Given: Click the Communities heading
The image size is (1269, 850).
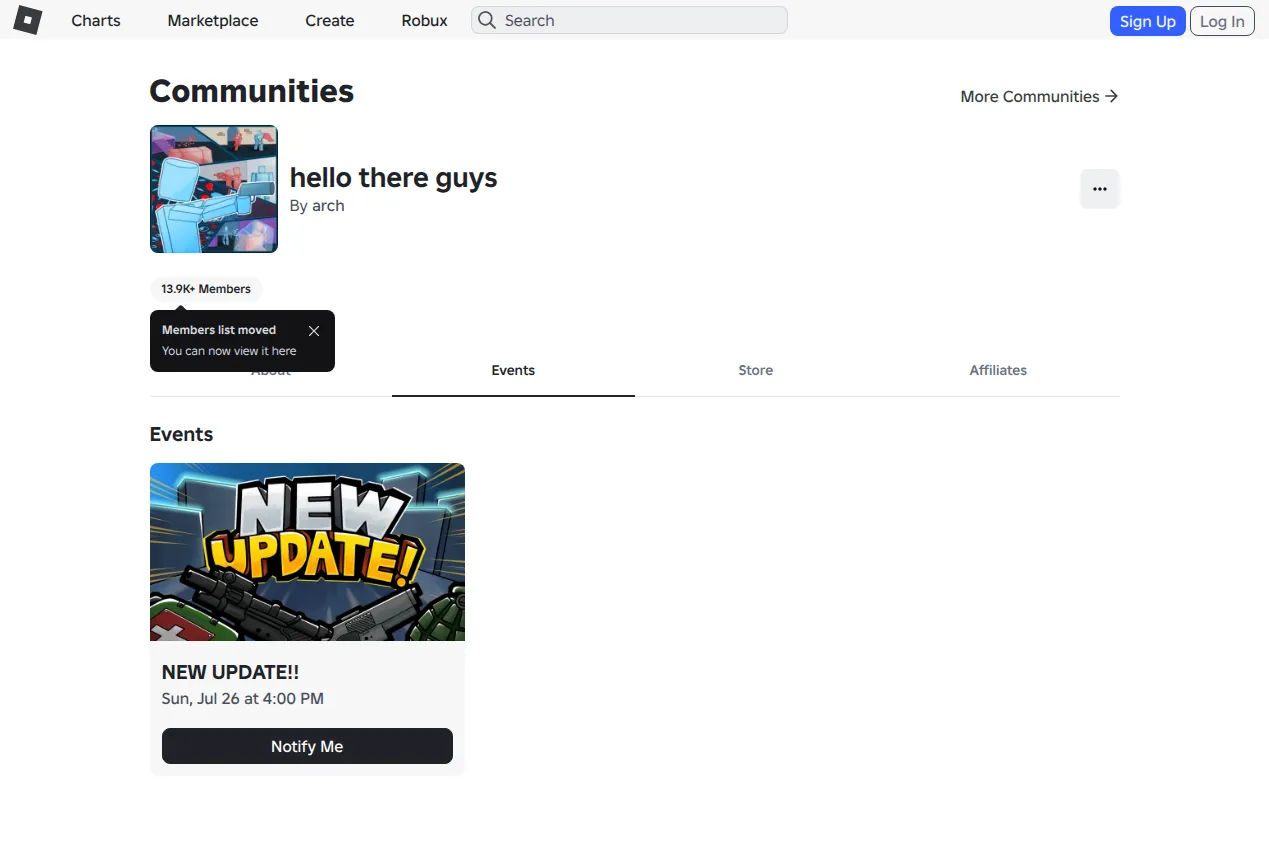Looking at the screenshot, I should (252, 91).
